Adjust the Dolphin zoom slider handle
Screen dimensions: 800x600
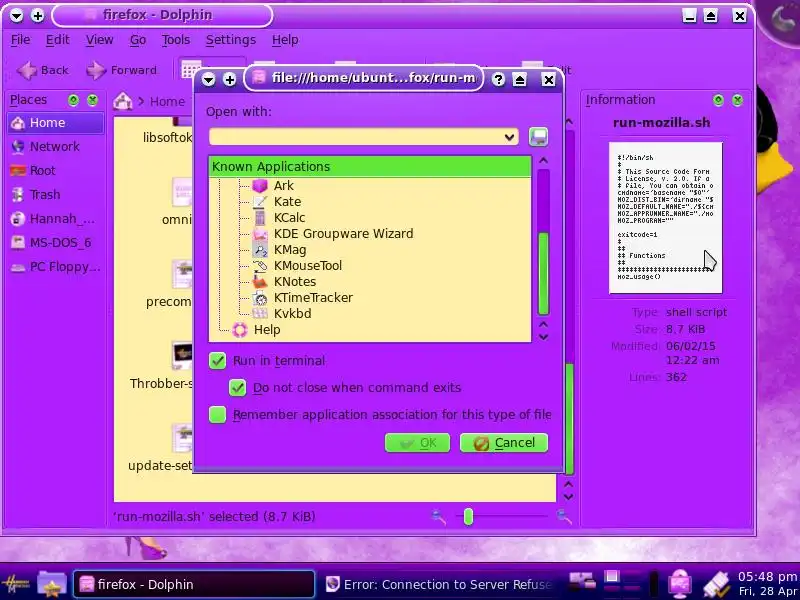(x=468, y=517)
